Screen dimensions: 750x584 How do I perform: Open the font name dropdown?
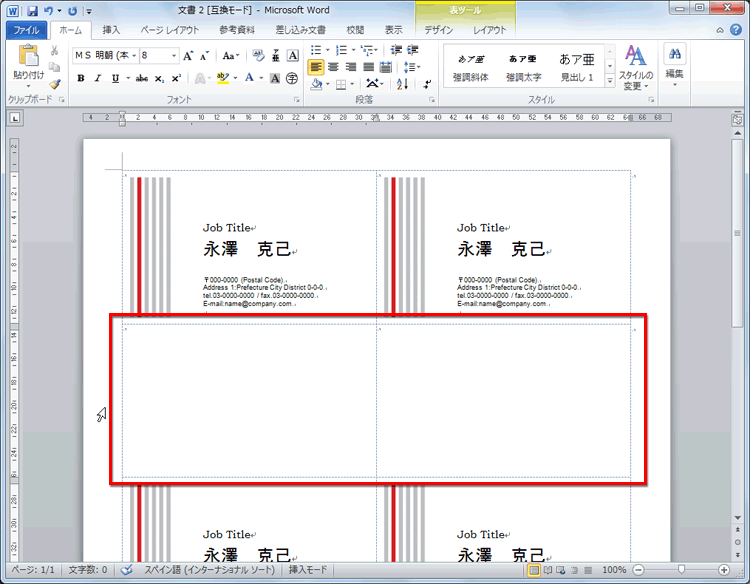click(134, 56)
